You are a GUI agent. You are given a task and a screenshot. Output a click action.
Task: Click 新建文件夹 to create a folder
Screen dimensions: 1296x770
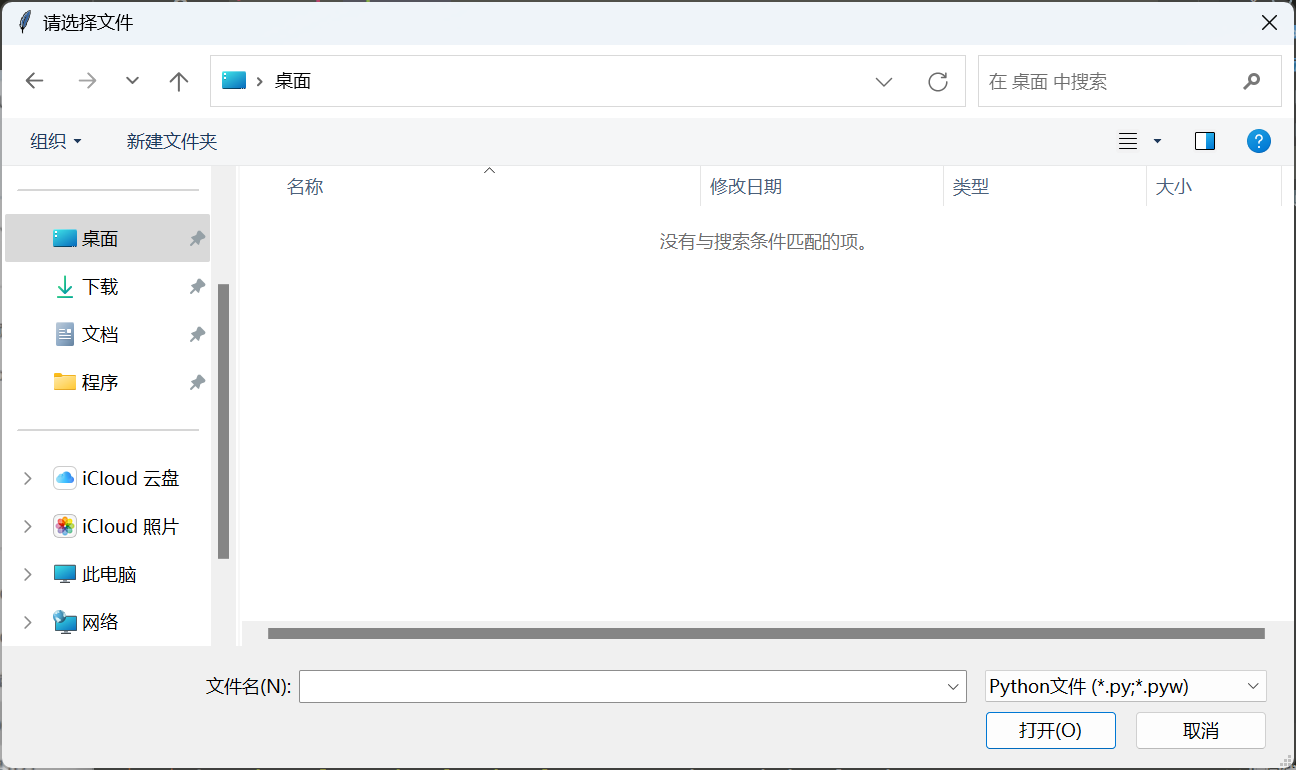(171, 140)
